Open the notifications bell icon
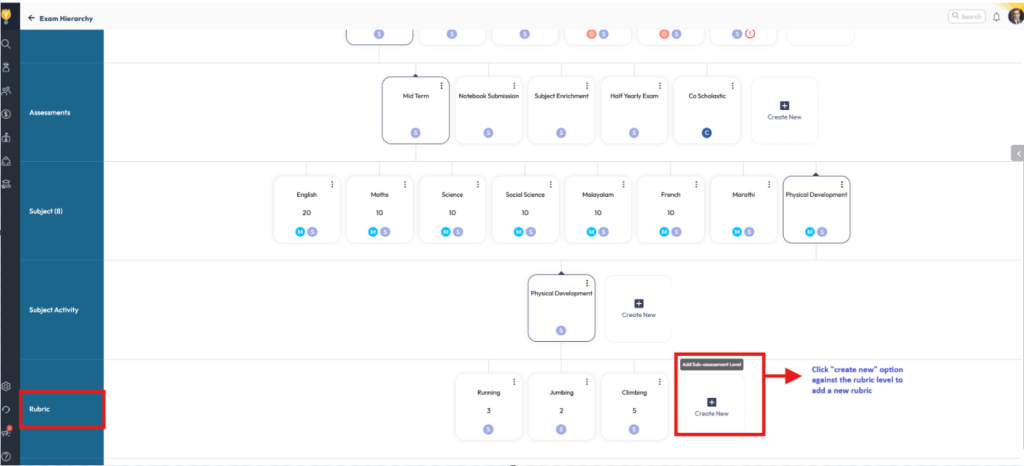This screenshot has width=1024, height=466. 996,17
